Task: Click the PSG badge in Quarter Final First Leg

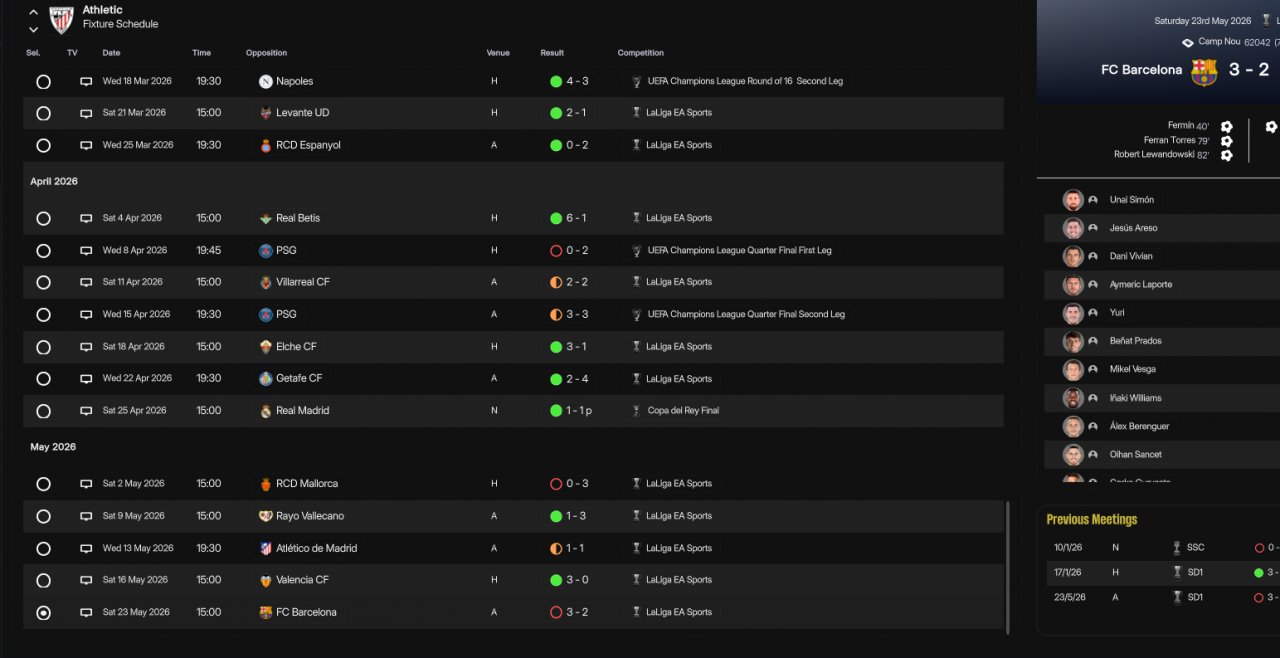Action: coord(266,250)
